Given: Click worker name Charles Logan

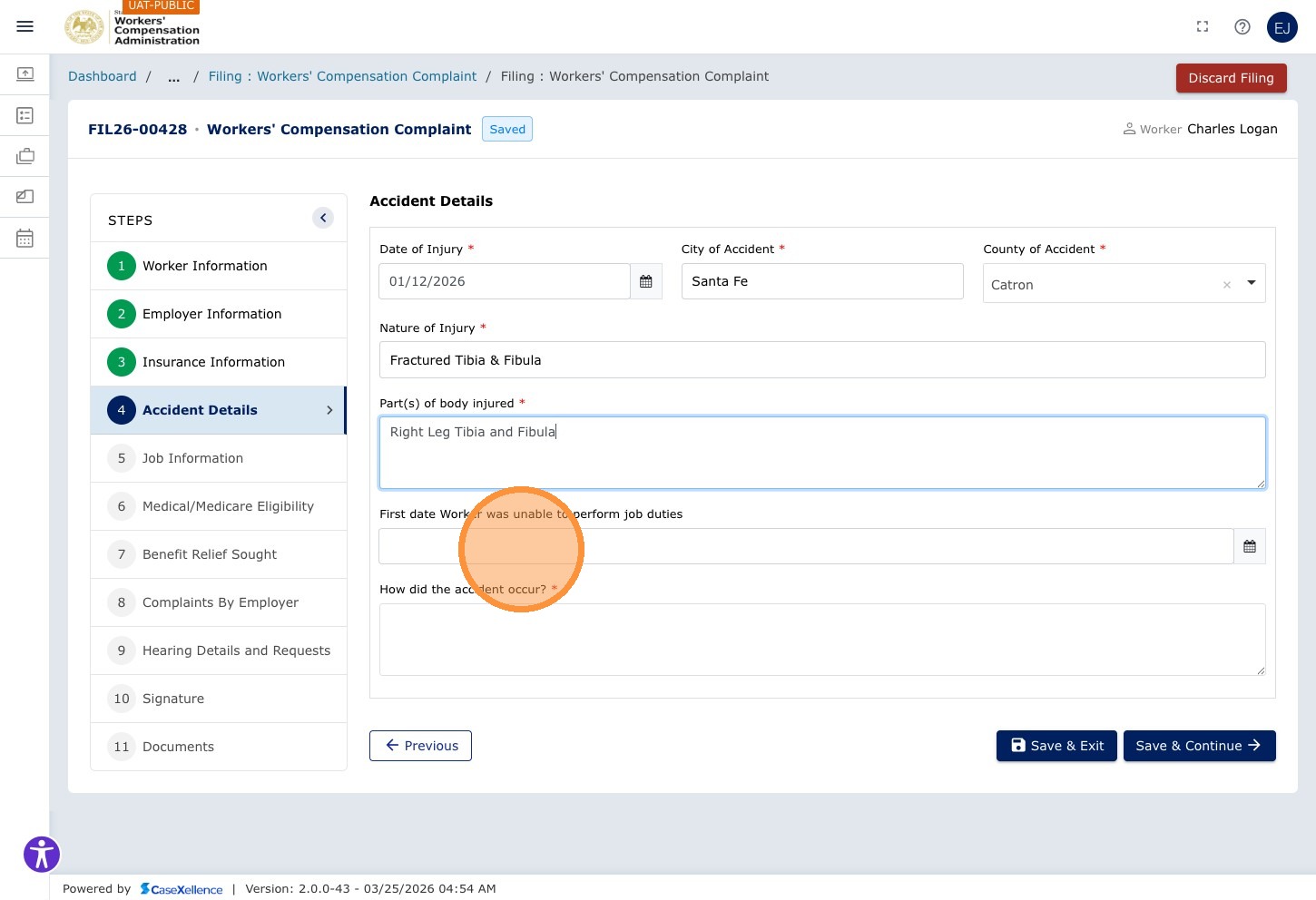Looking at the screenshot, I should [1233, 129].
